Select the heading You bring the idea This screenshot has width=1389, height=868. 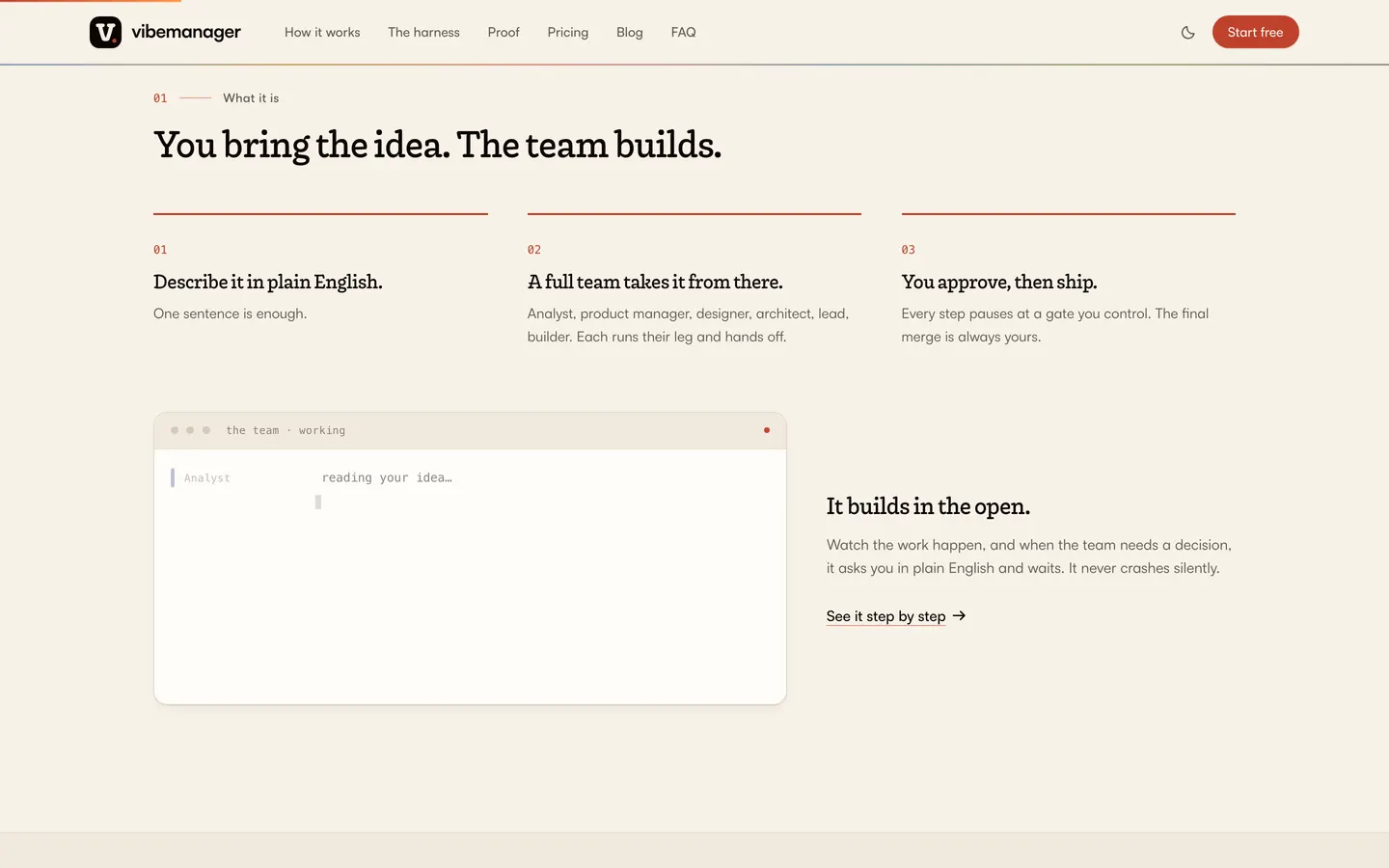[437, 145]
